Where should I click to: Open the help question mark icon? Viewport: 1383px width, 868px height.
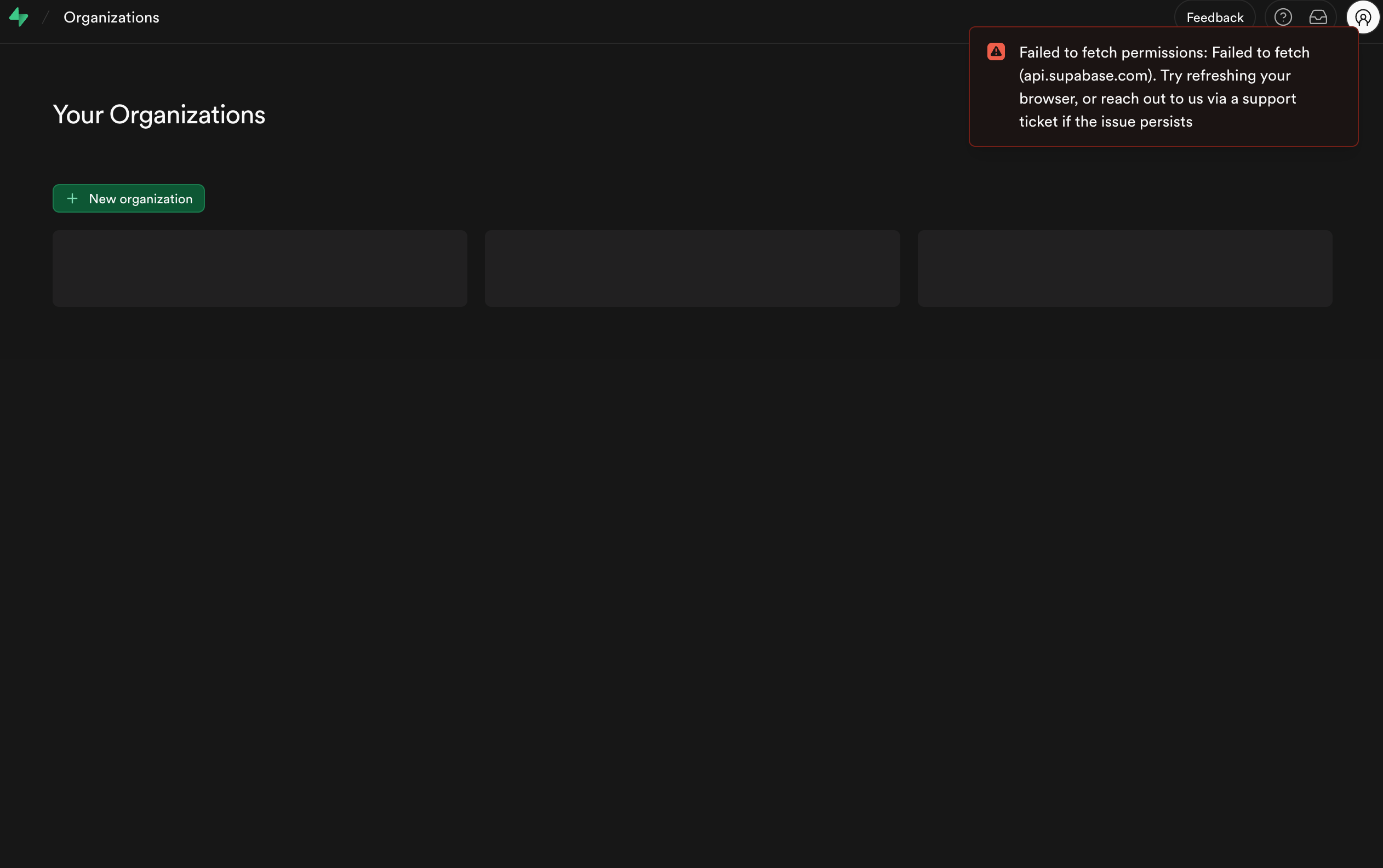pyautogui.click(x=1283, y=17)
